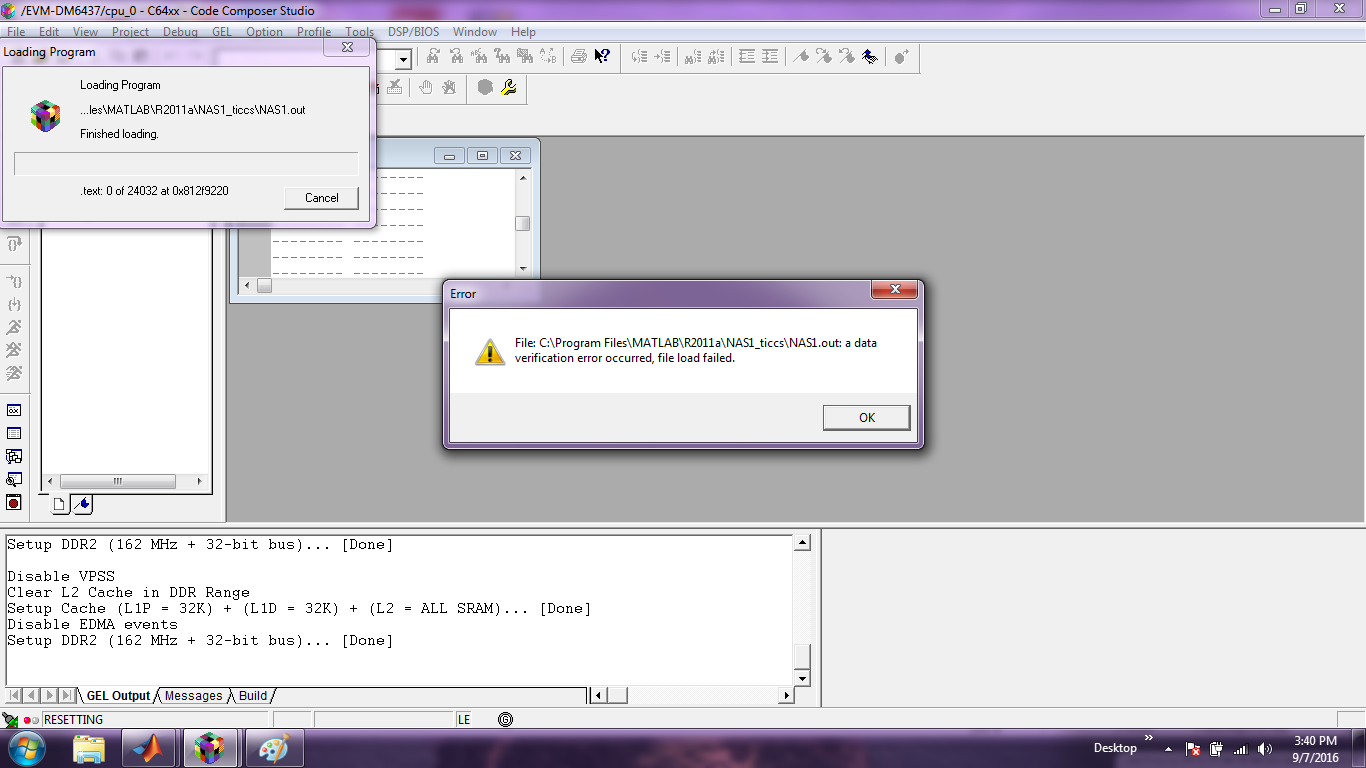
Task: Select the blue bookmarks tab in project pane
Action: pos(82,505)
